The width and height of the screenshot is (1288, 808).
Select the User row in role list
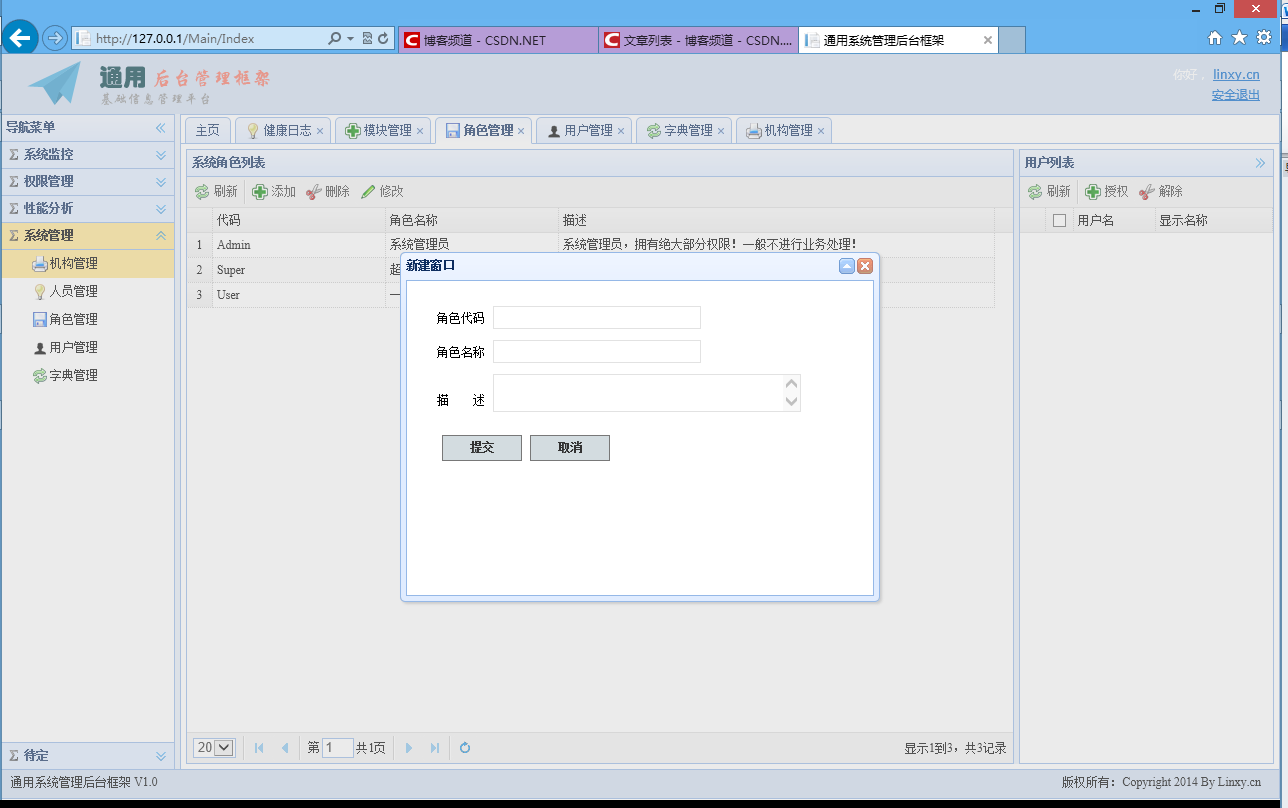pos(591,295)
